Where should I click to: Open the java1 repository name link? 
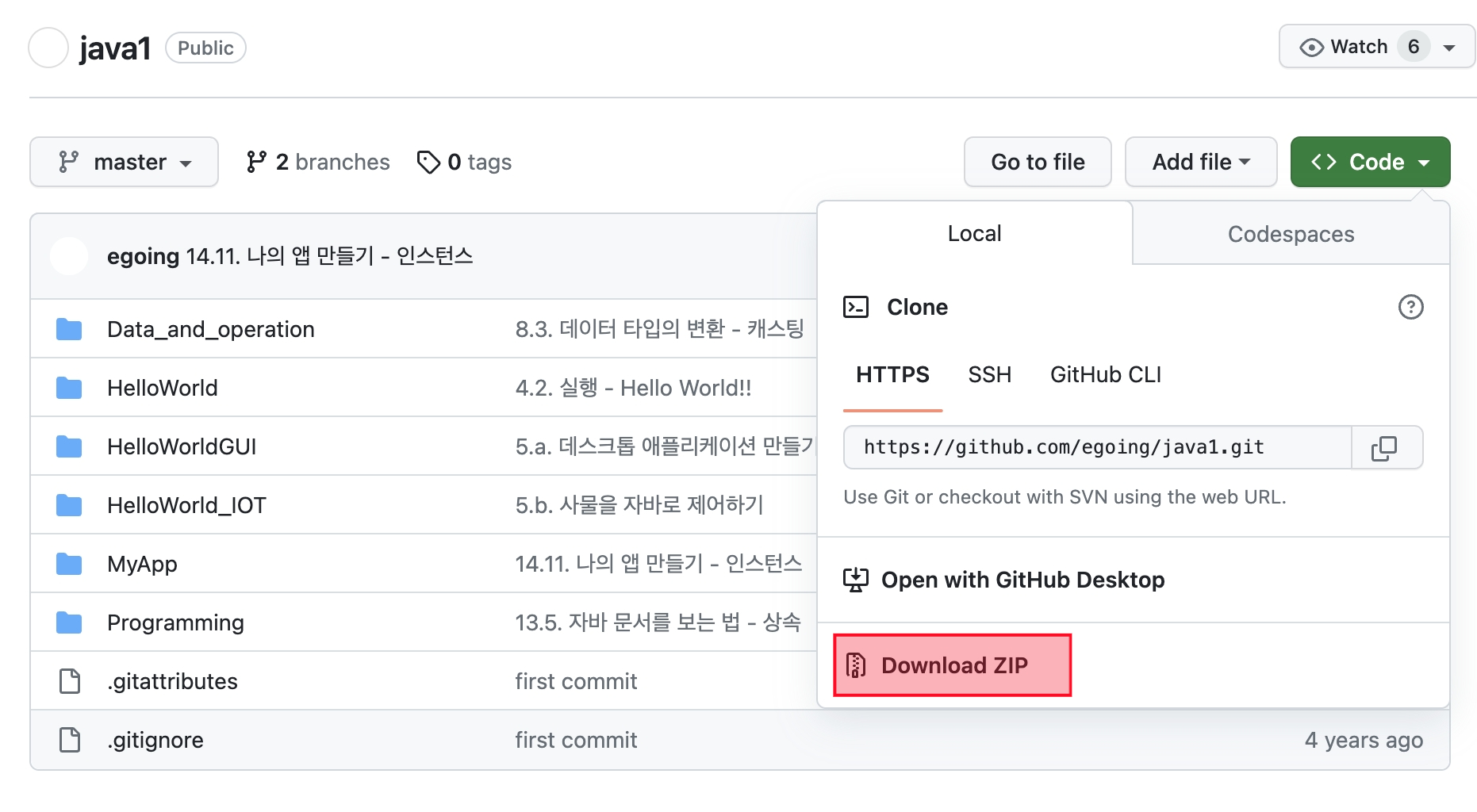pyautogui.click(x=115, y=48)
